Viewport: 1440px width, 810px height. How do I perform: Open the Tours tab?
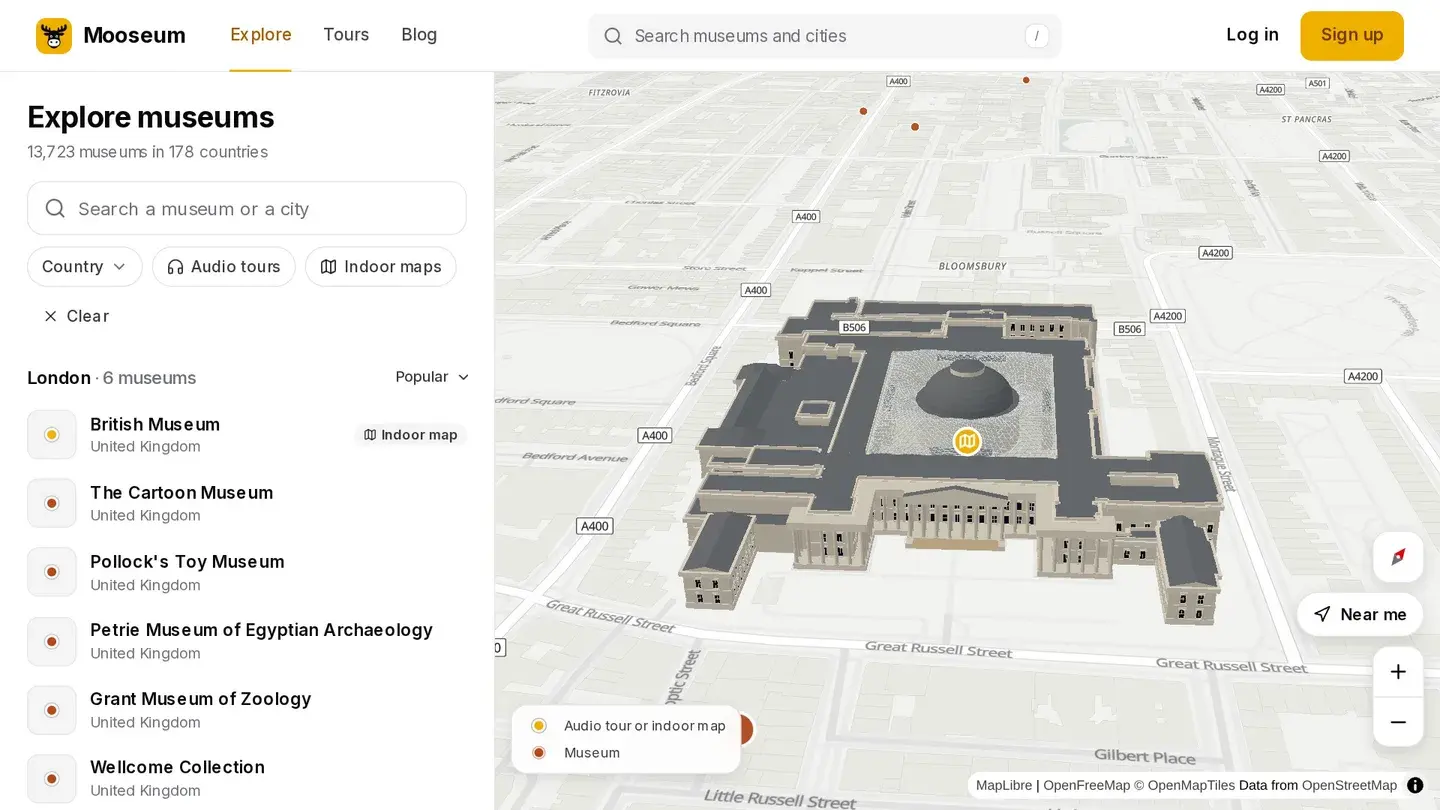pos(346,35)
